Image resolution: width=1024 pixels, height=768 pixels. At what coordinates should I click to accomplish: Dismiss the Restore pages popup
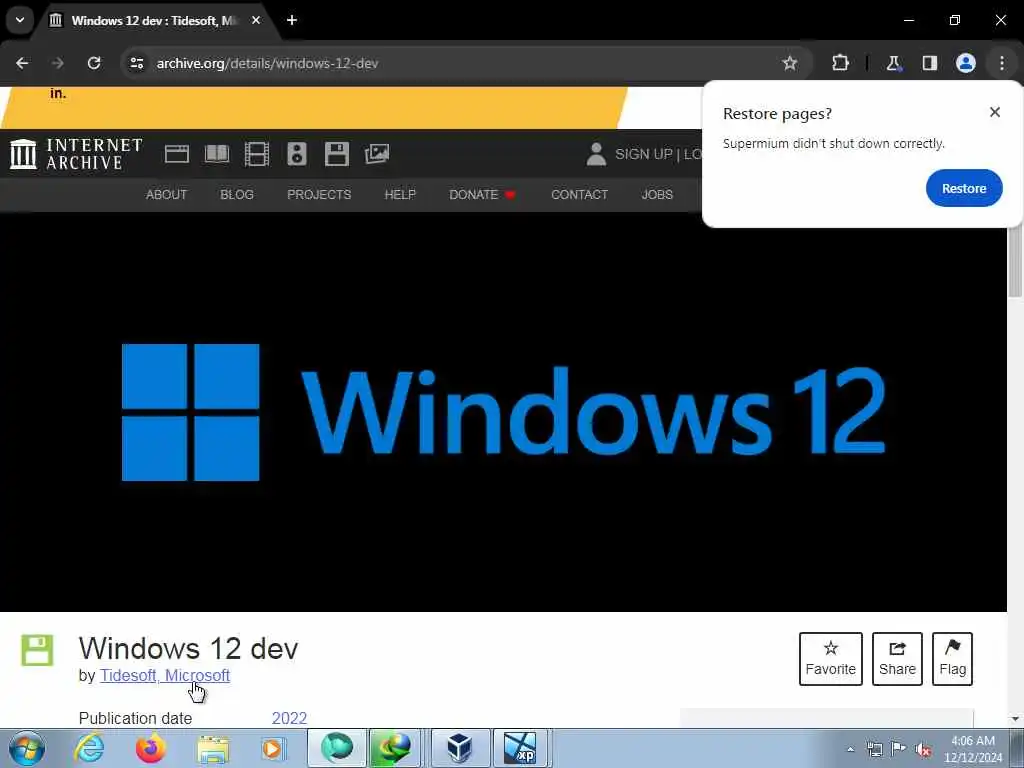coord(995,112)
